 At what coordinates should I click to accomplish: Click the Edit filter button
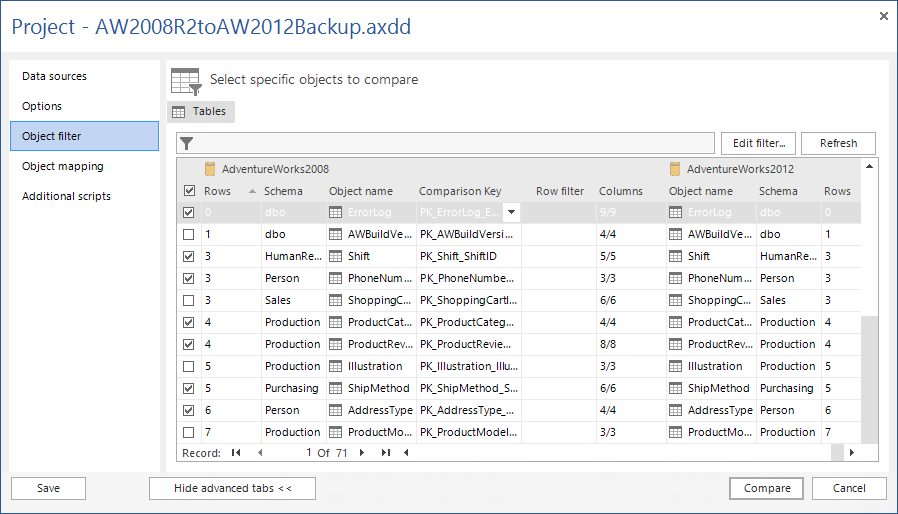click(759, 143)
